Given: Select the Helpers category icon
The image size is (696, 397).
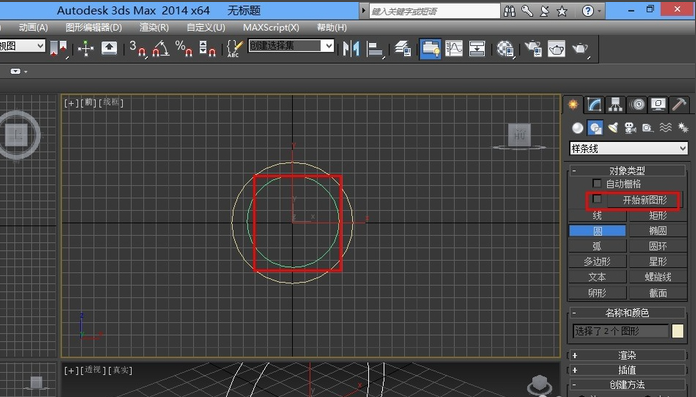Looking at the screenshot, I should point(648,128).
